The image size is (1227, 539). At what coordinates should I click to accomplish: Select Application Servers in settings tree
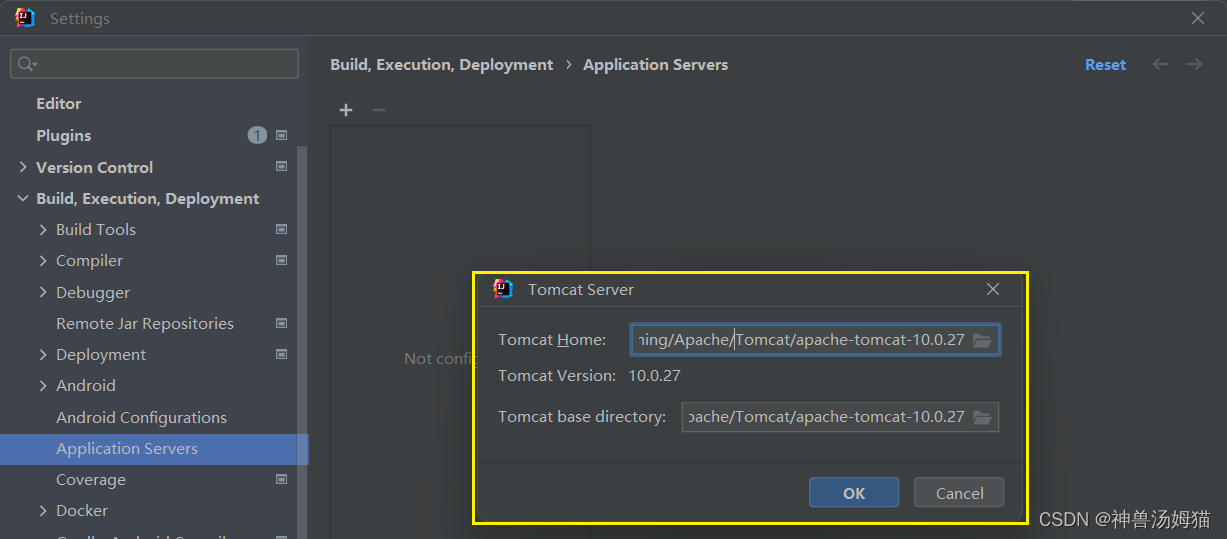coord(154,448)
